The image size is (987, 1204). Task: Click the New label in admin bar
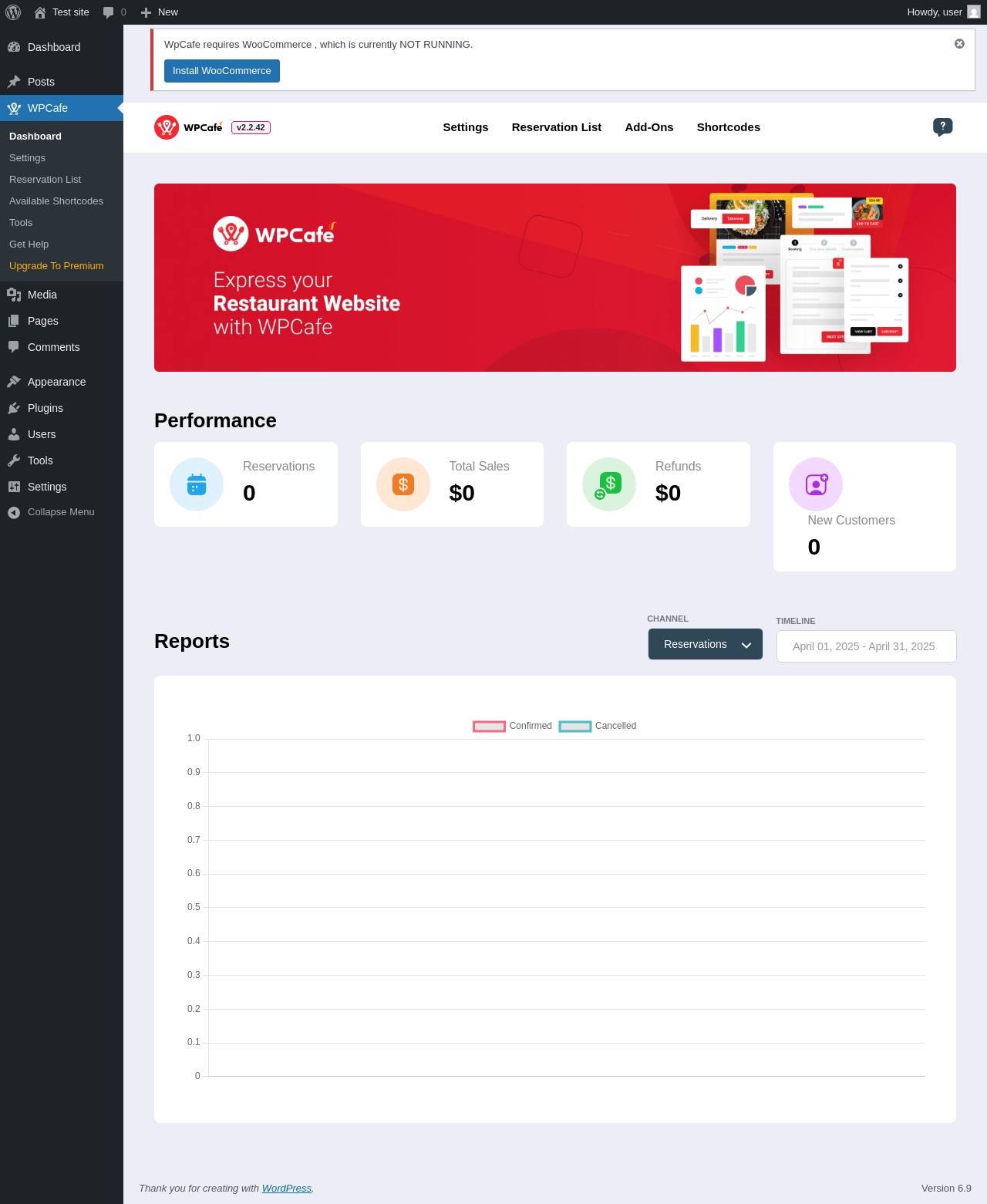pos(168,12)
